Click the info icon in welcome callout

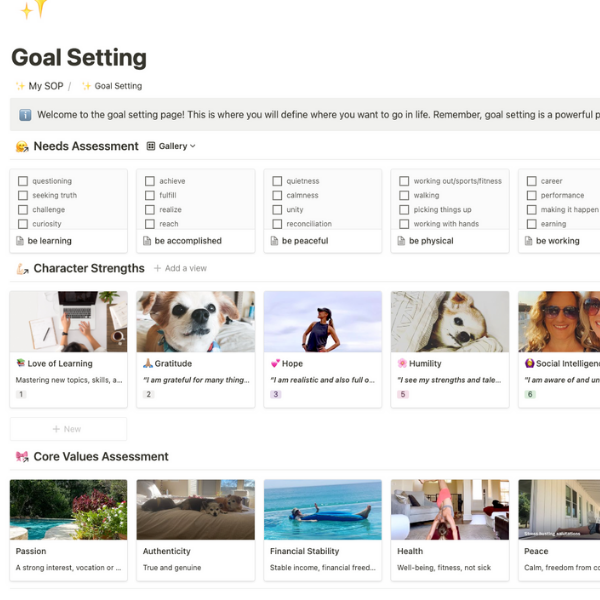pyautogui.click(x=25, y=115)
